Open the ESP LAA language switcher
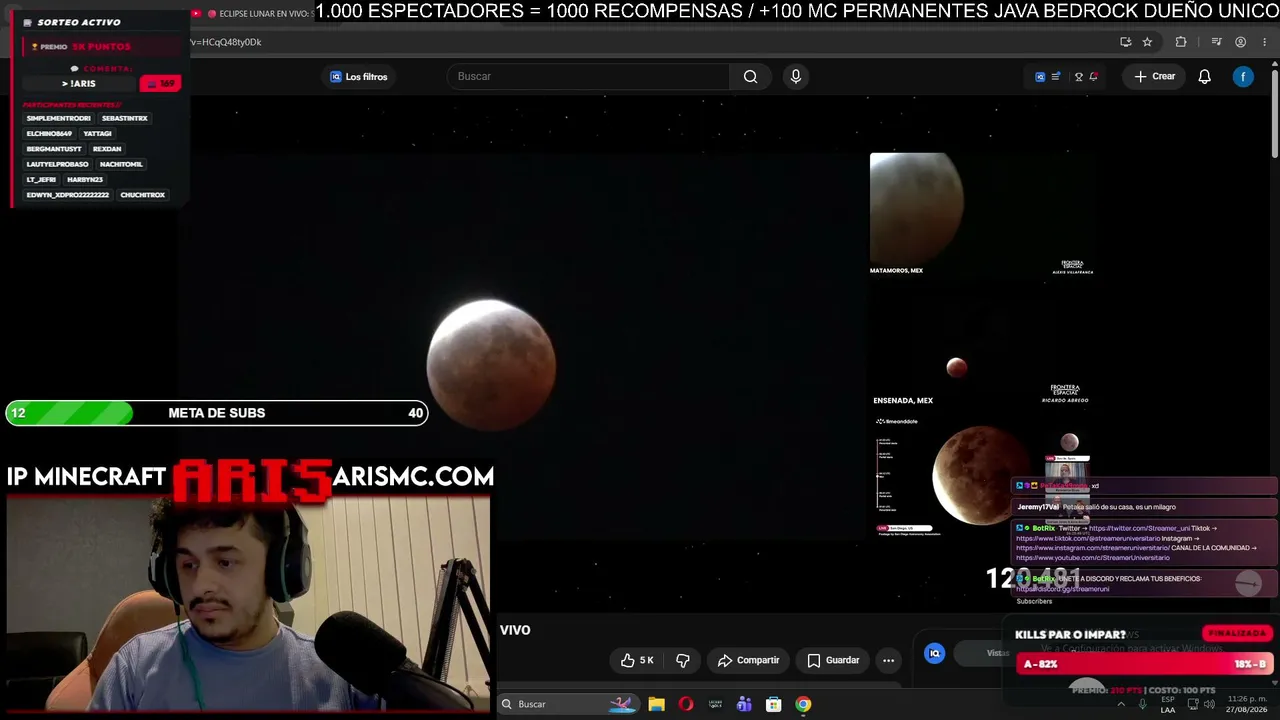Screen dimensions: 1280x720 [x=1168, y=705]
